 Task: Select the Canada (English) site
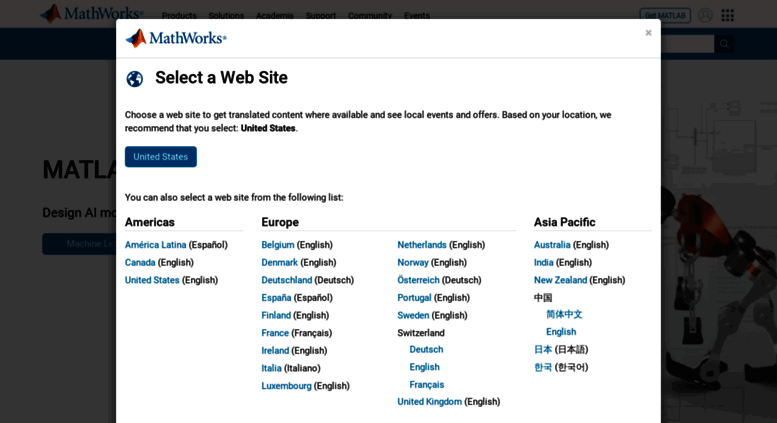[x=140, y=263]
